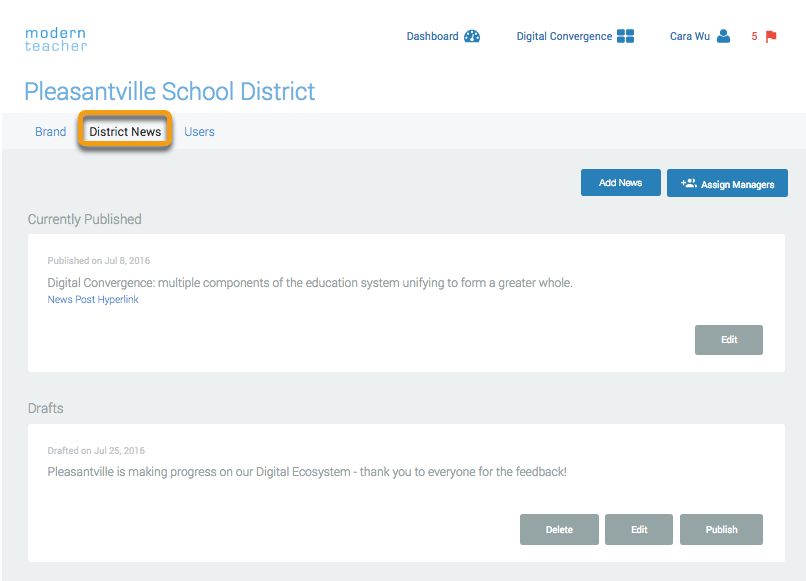
Task: Click the add-person icon on Assign Managers
Action: 689,183
